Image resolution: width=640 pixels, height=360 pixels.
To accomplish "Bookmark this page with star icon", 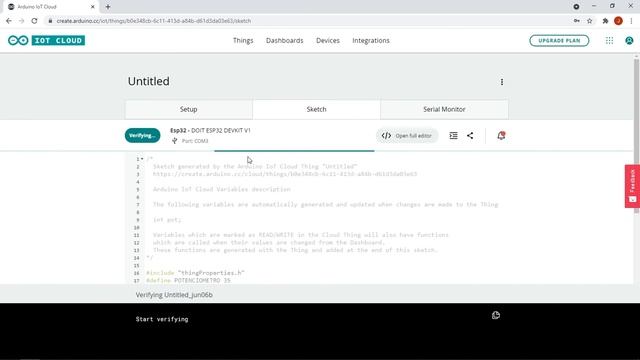I will 589,21.
